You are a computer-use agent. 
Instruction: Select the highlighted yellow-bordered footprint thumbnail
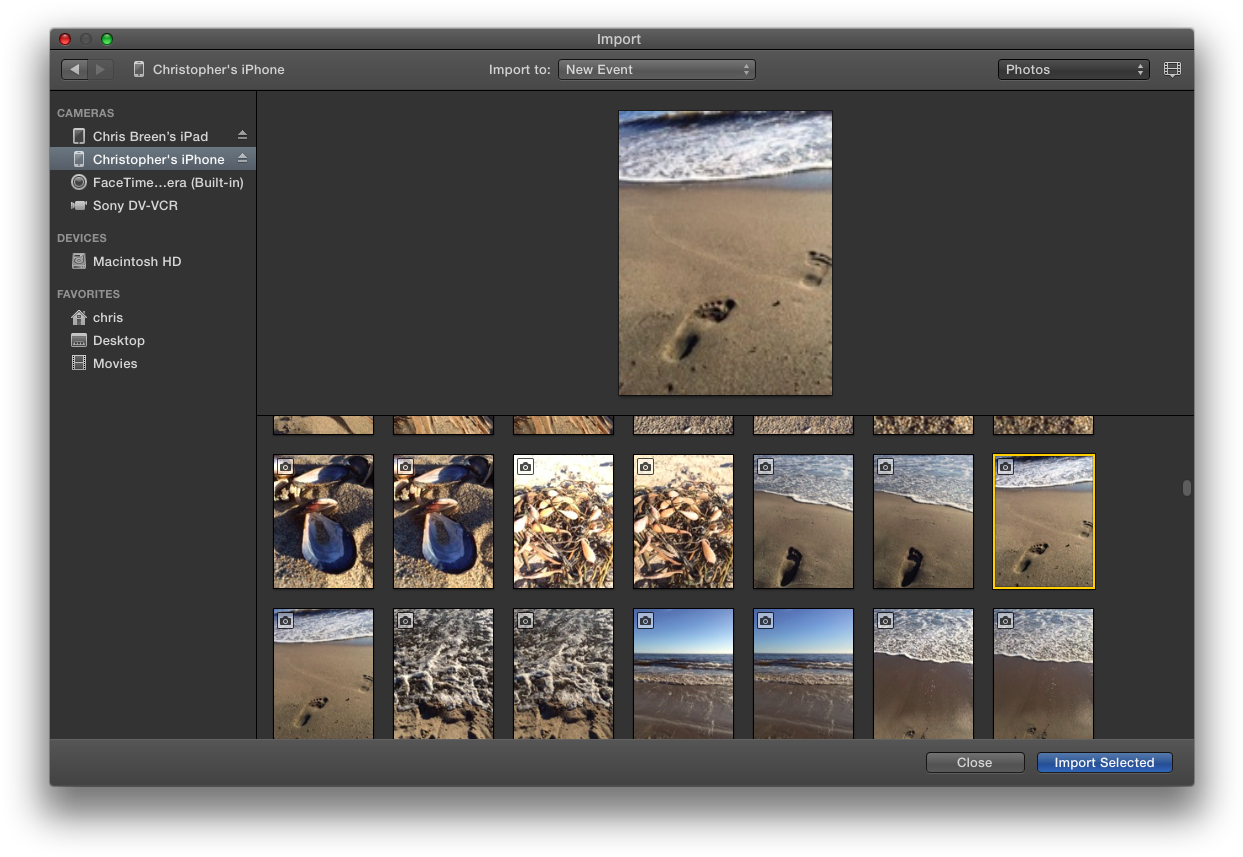(x=1043, y=522)
